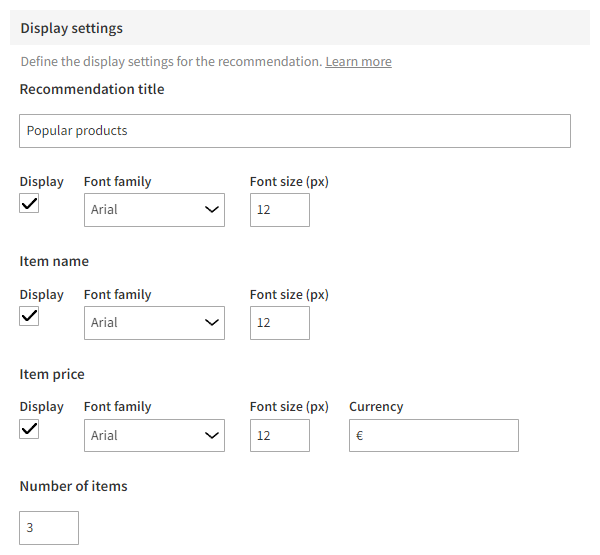Uncheck Display for Recommendation title
Image resolution: width=600 pixels, height=555 pixels.
[x=30, y=204]
